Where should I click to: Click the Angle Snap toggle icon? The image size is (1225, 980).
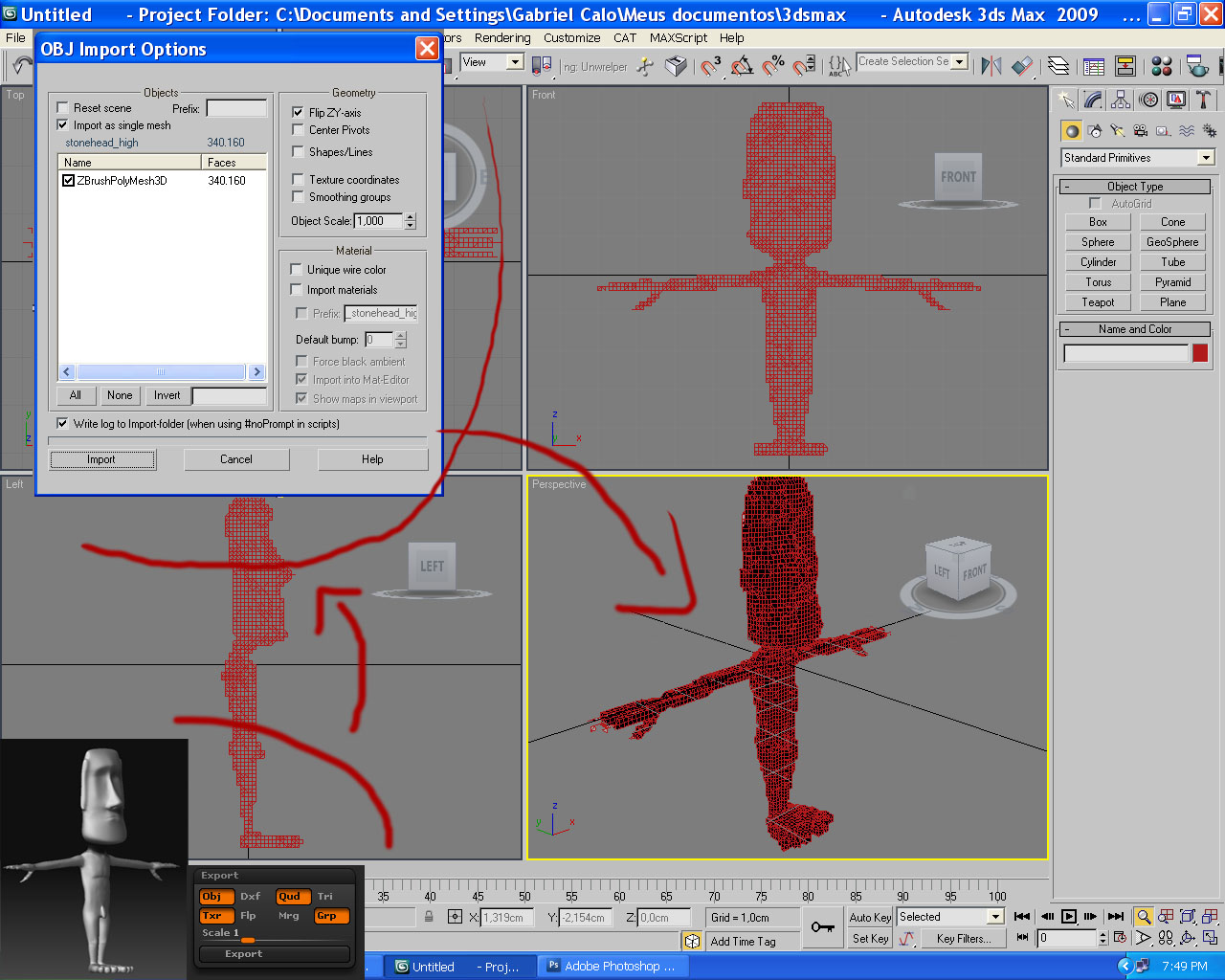coord(742,65)
